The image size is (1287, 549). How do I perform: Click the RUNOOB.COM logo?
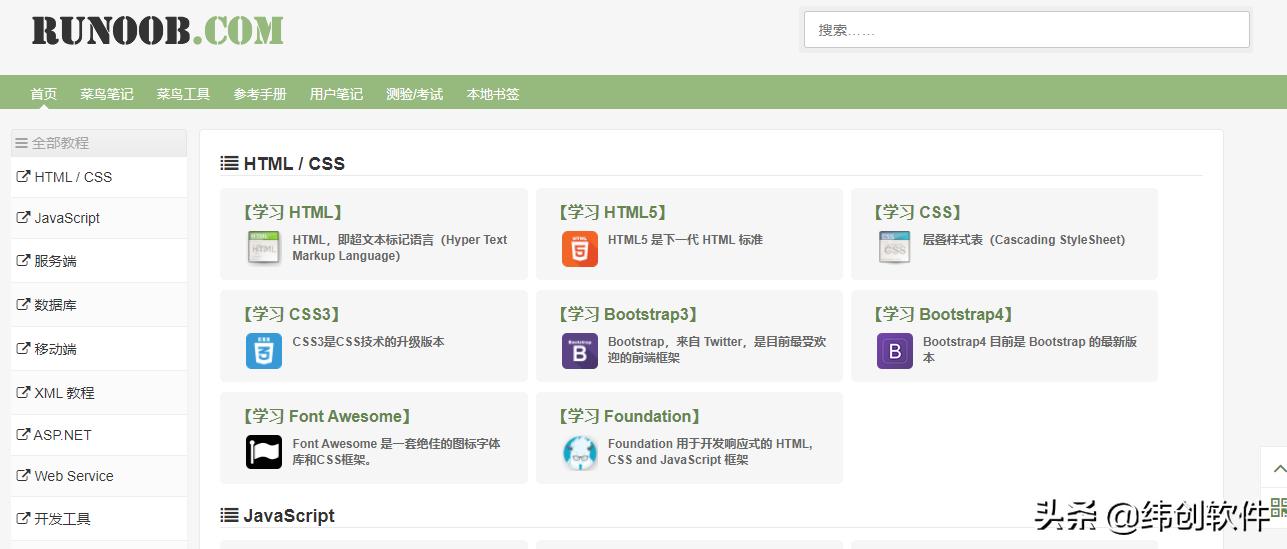157,30
